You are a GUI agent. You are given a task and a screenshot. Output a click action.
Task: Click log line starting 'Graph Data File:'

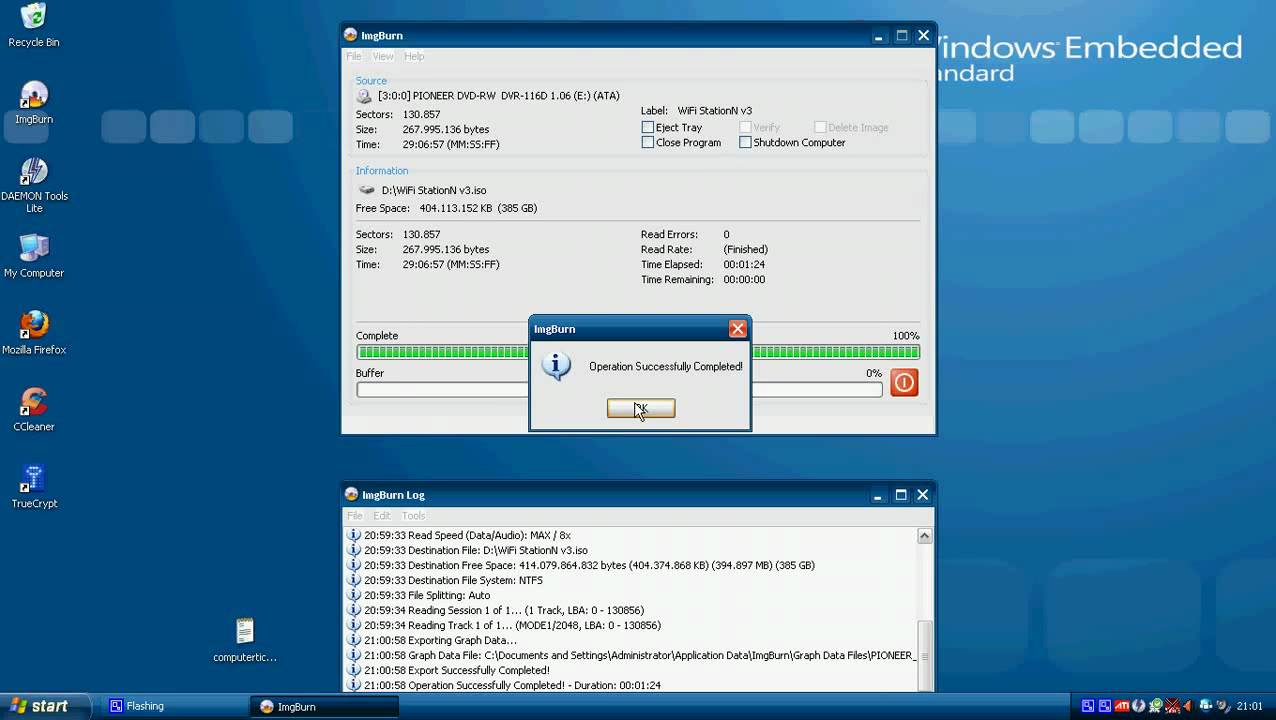[x=640, y=655]
